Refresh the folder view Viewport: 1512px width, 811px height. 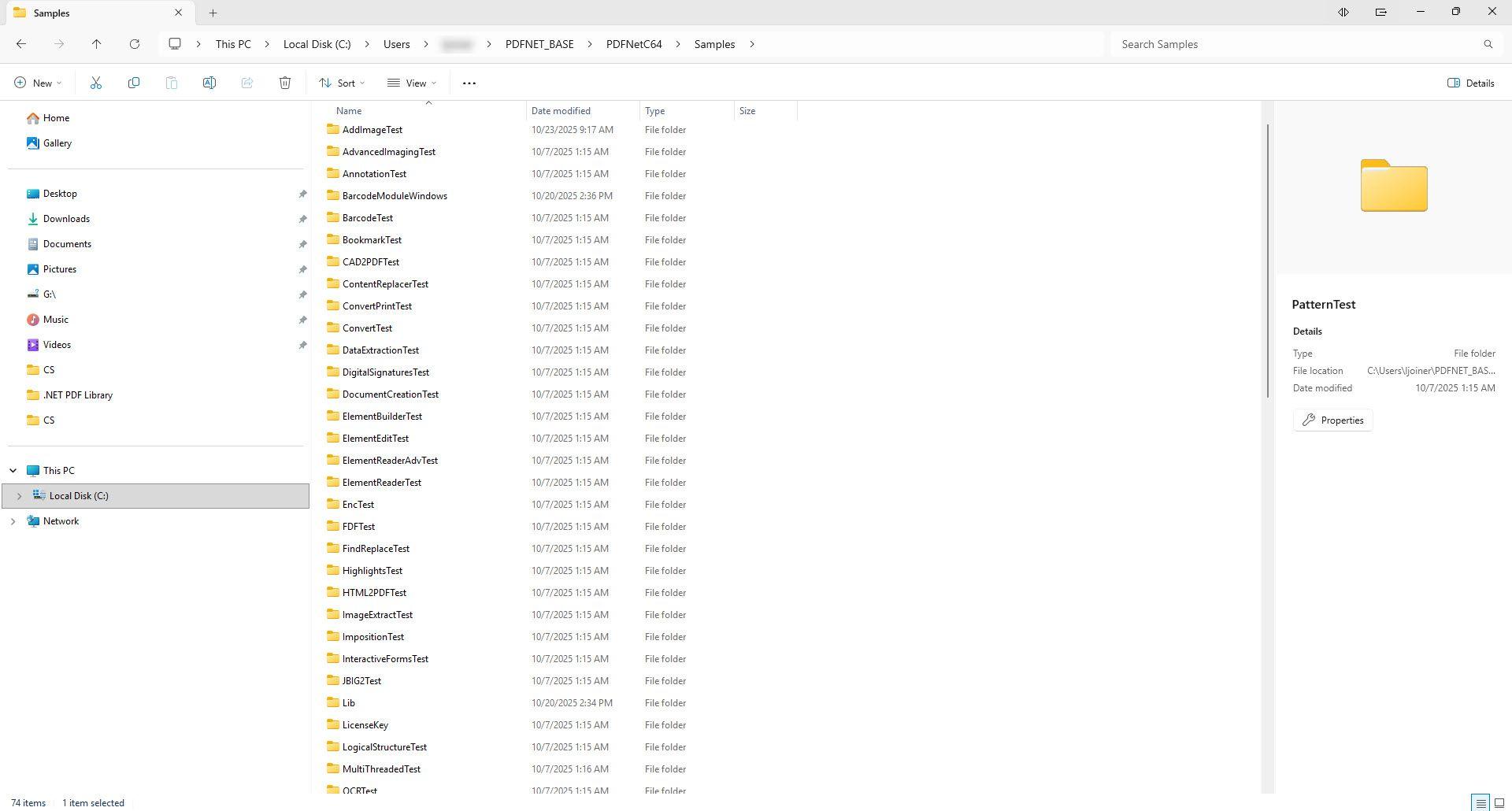[x=135, y=44]
